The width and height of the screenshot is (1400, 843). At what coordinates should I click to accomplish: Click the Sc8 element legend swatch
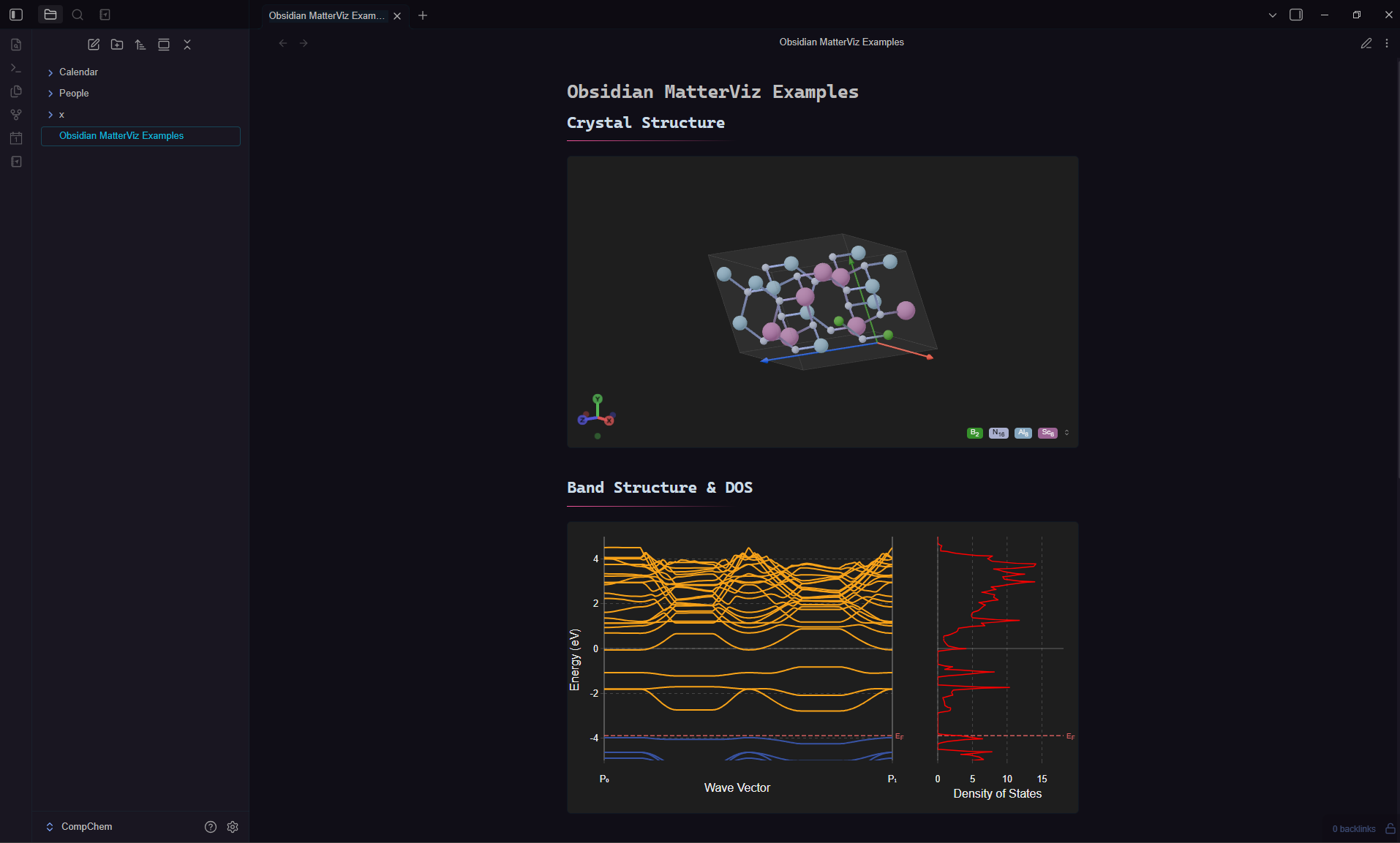click(1047, 433)
